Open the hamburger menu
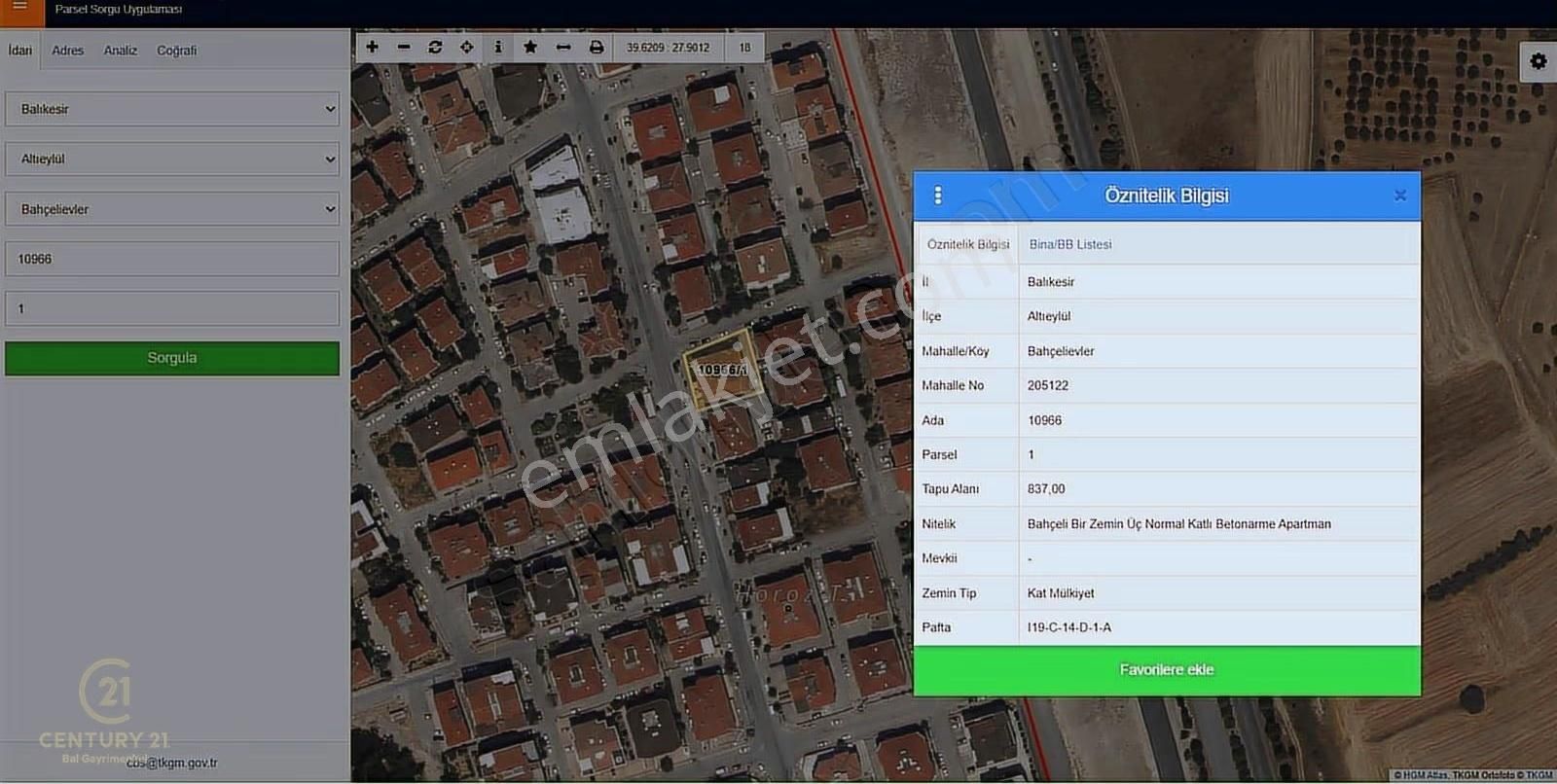This screenshot has height=784, width=1557. pos(19,8)
